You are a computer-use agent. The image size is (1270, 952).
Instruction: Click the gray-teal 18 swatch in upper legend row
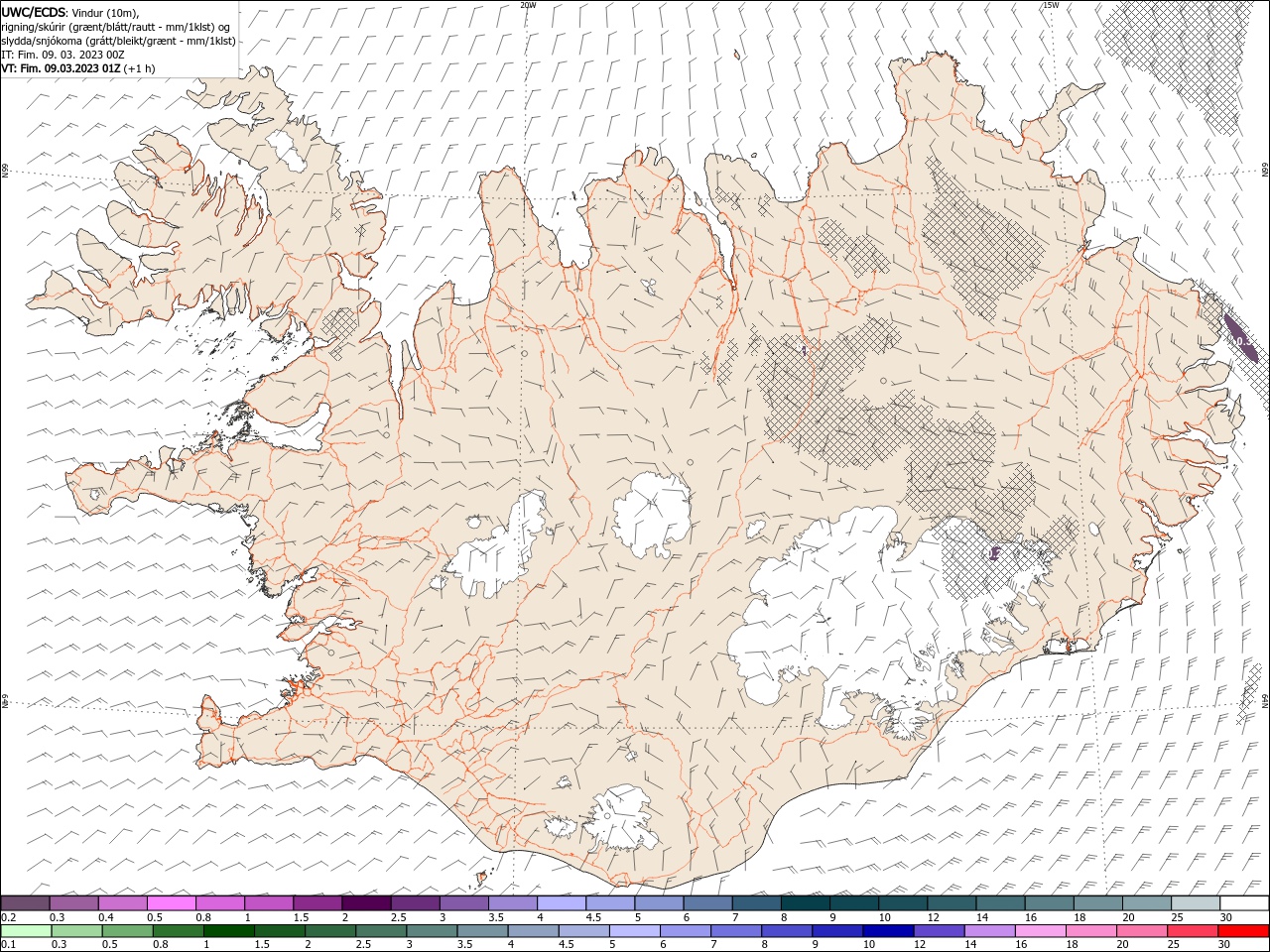click(1097, 903)
